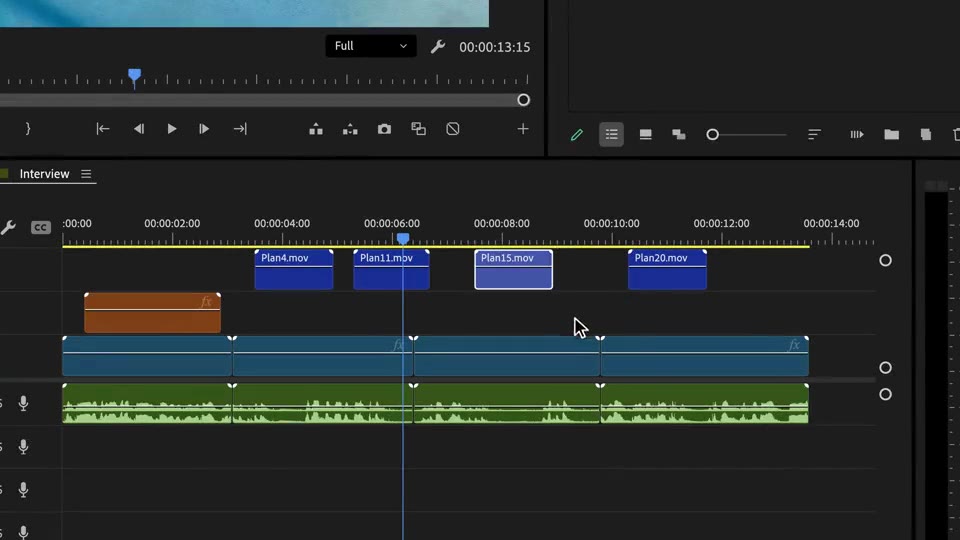Viewport: 960px width, 540px height.
Task: Select the first green audio clip
Action: (147, 403)
